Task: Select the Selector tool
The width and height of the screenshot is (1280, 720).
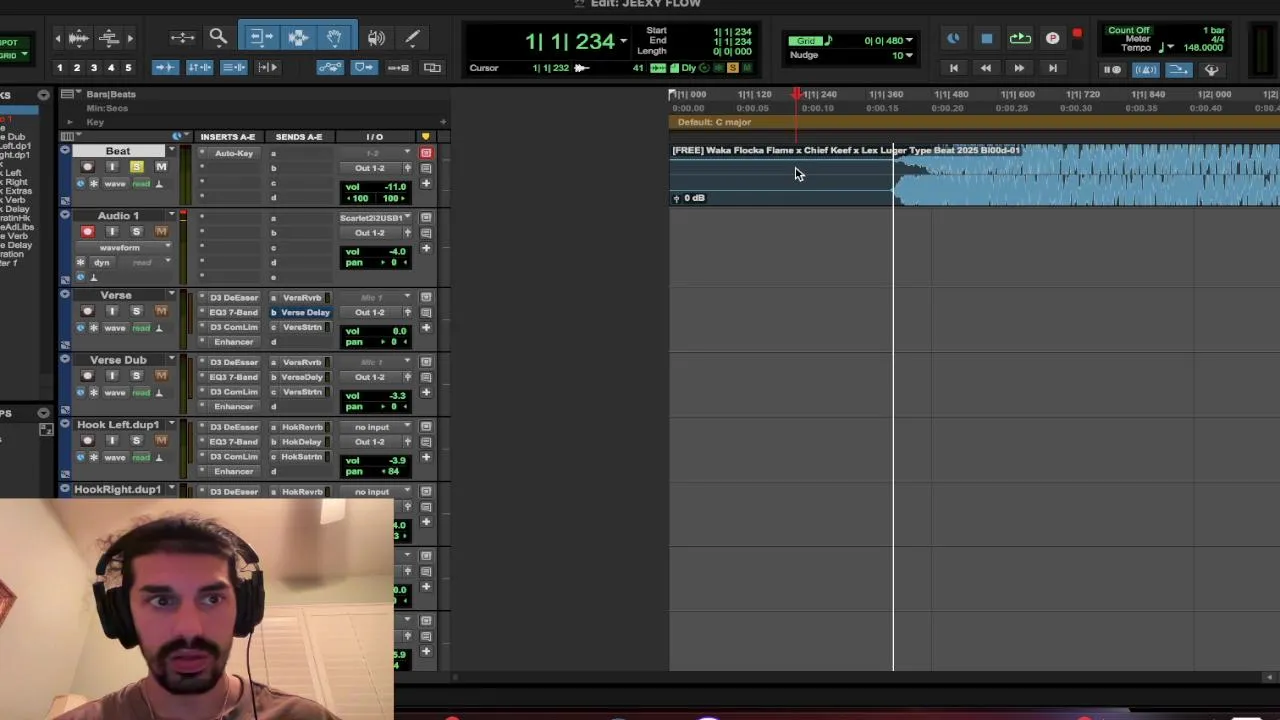Action: point(298,38)
